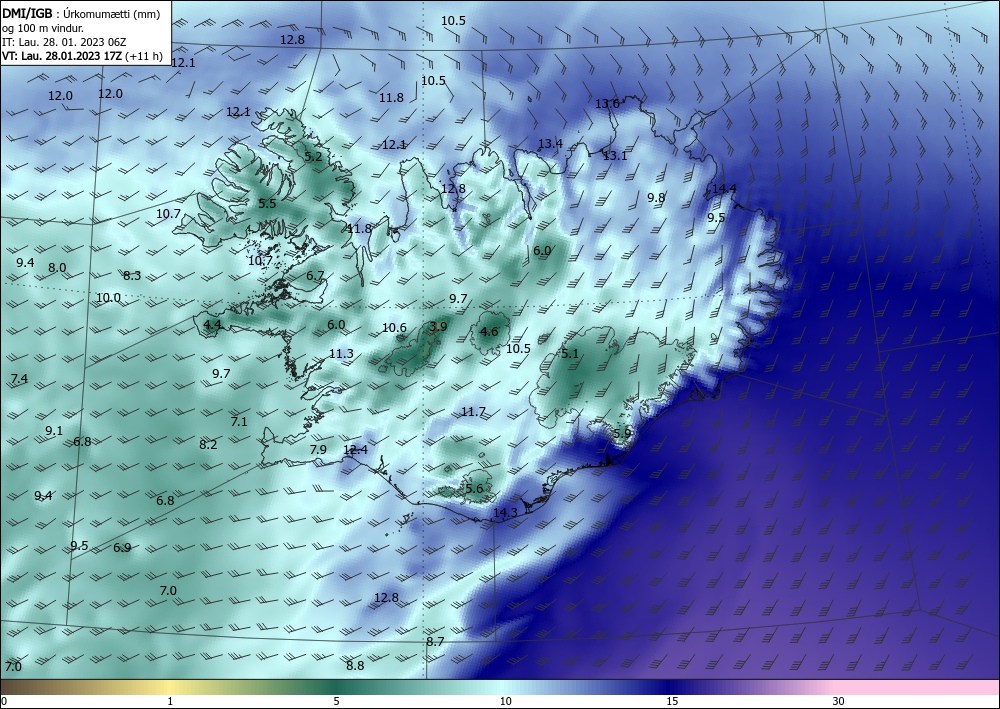Click the Westfjords value 5.5
The image size is (1000, 709).
(267, 204)
